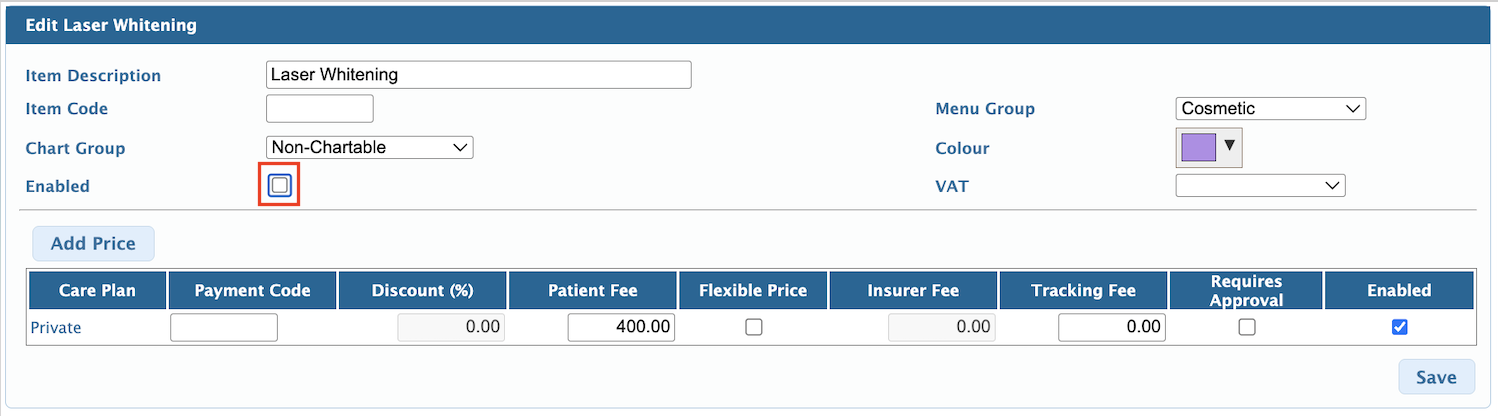Select the Payment Code input box
The width and height of the screenshot is (1498, 416).
(224, 327)
